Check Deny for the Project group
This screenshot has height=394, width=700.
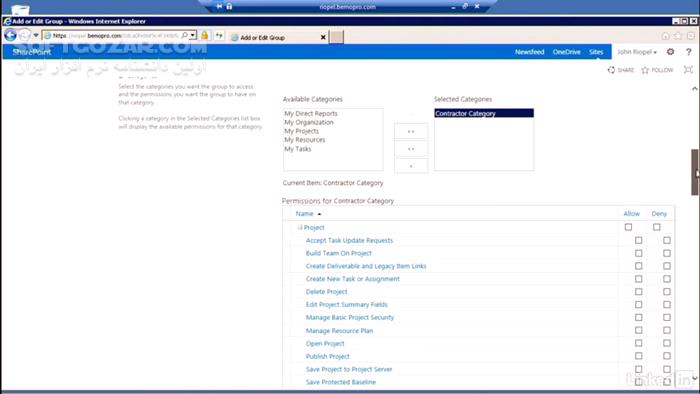(x=656, y=227)
